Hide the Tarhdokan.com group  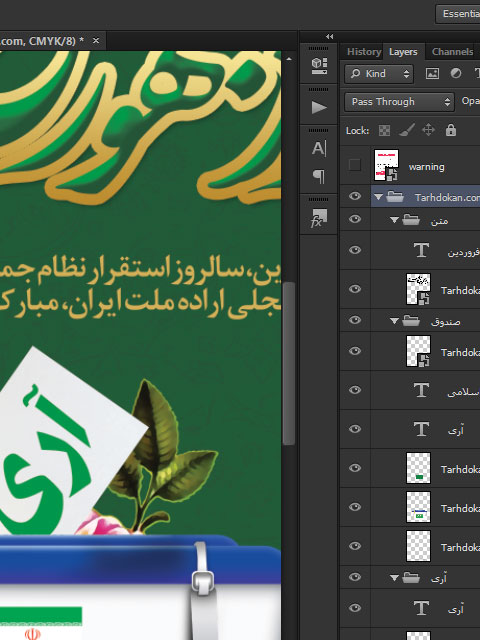[x=355, y=196]
